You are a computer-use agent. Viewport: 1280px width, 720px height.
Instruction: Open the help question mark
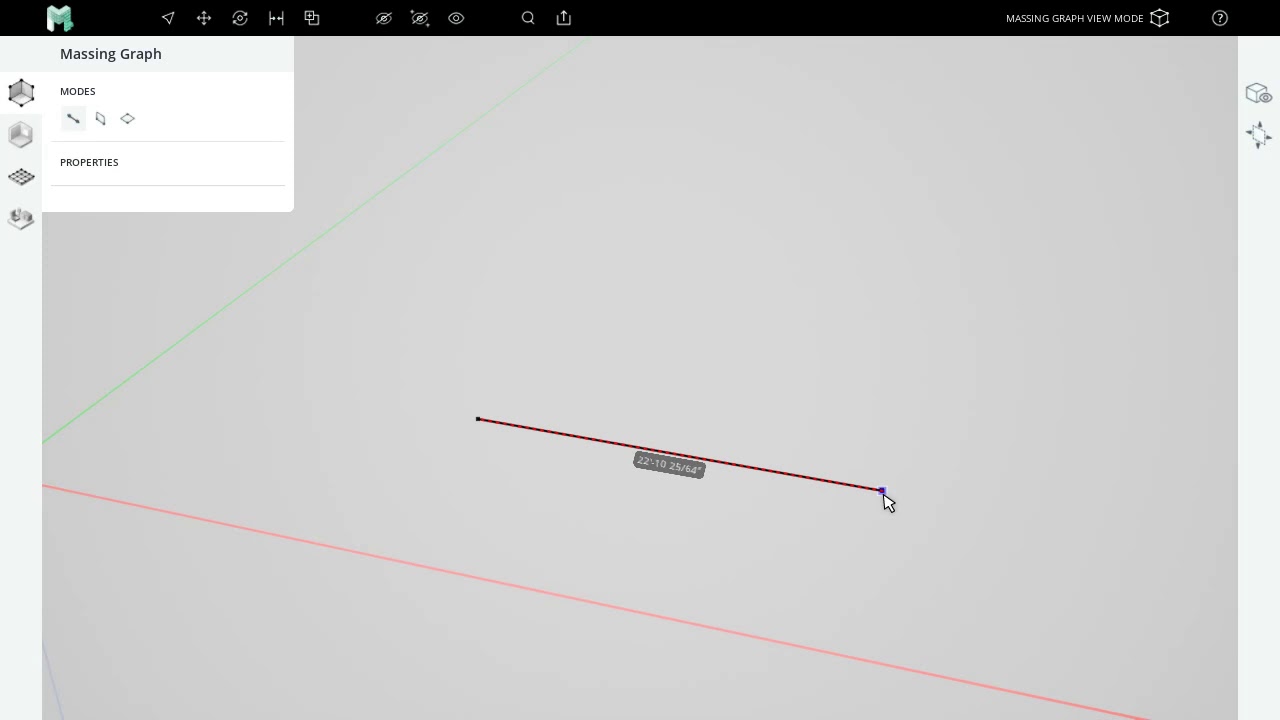(x=1220, y=18)
